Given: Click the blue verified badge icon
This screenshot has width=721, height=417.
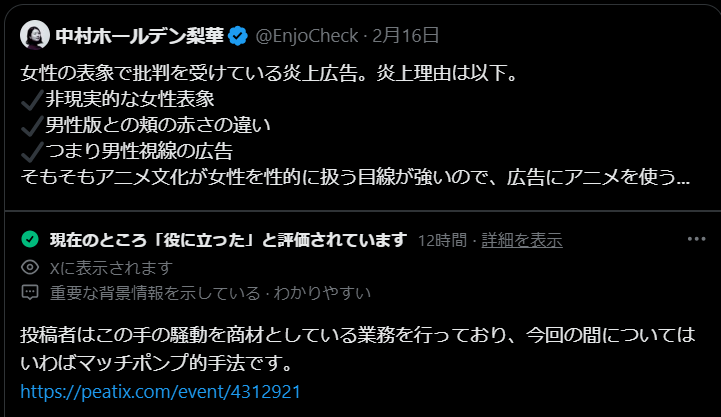Looking at the screenshot, I should pyautogui.click(x=238, y=36).
